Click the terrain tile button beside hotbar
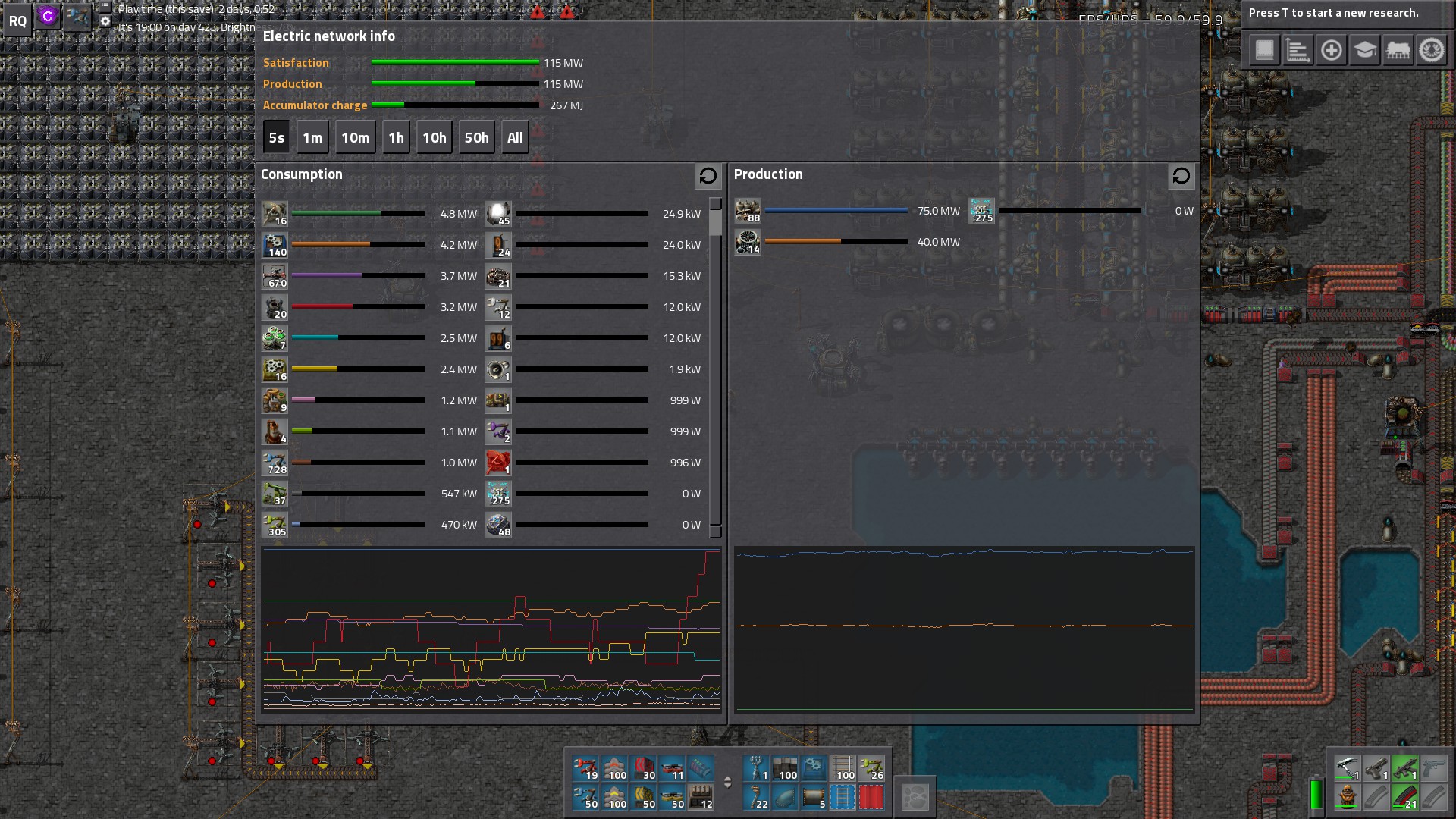1456x819 pixels. coord(915,797)
